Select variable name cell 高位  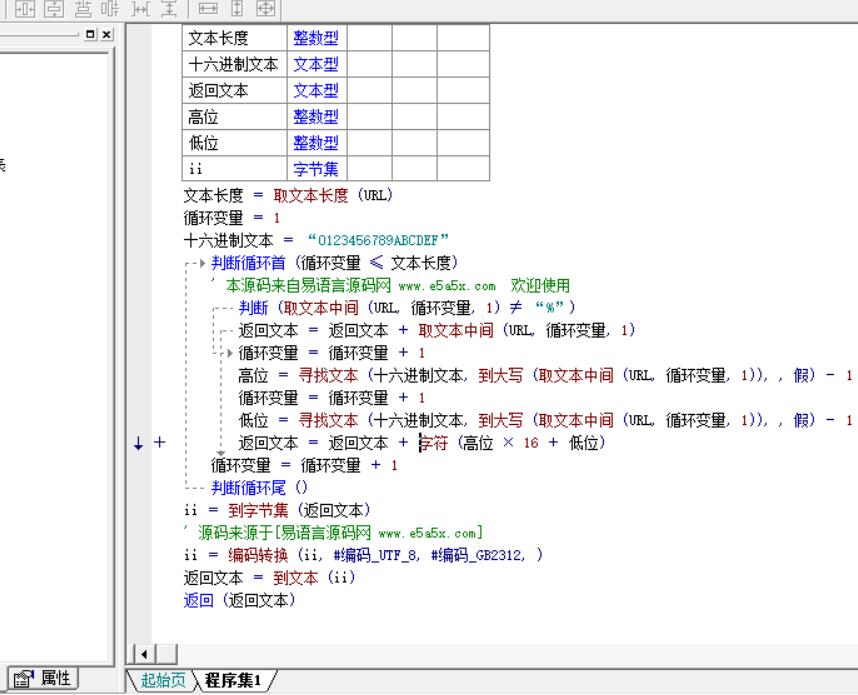[234, 117]
